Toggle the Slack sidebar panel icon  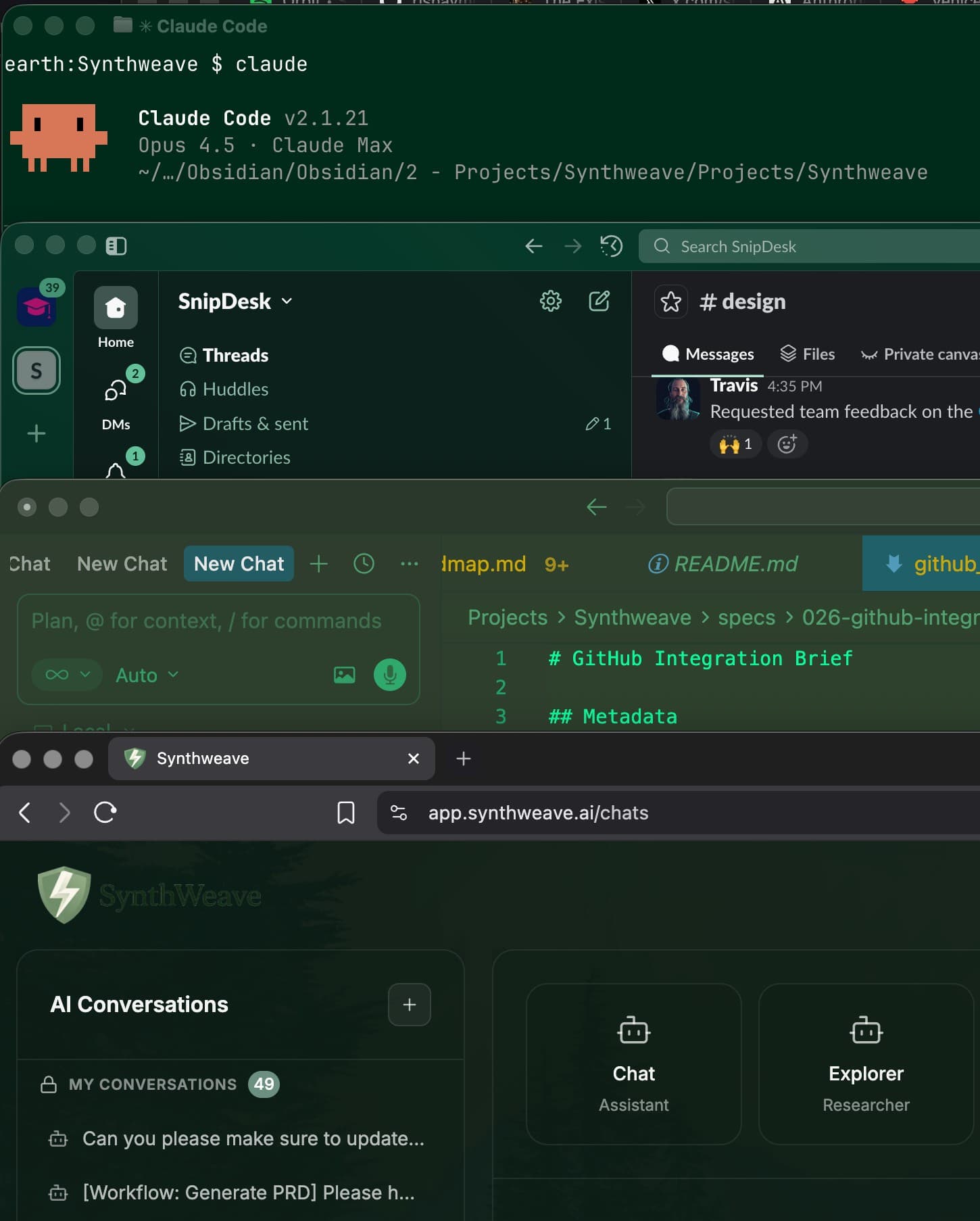[116, 246]
